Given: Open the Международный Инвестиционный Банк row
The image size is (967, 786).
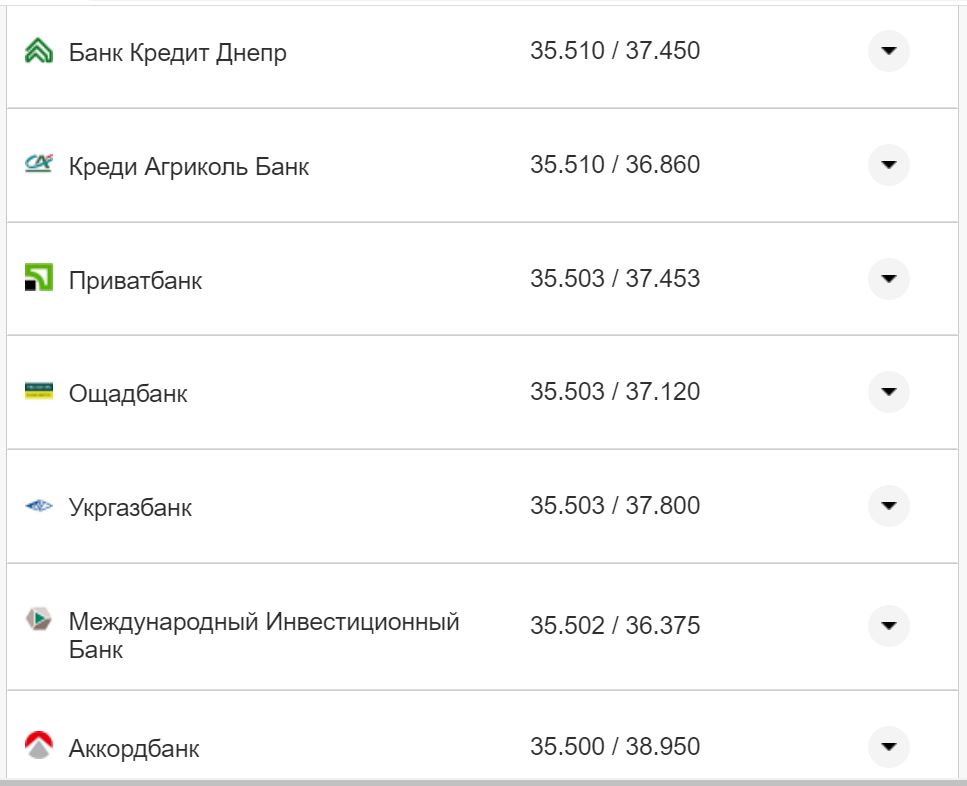Looking at the screenshot, I should click(888, 626).
